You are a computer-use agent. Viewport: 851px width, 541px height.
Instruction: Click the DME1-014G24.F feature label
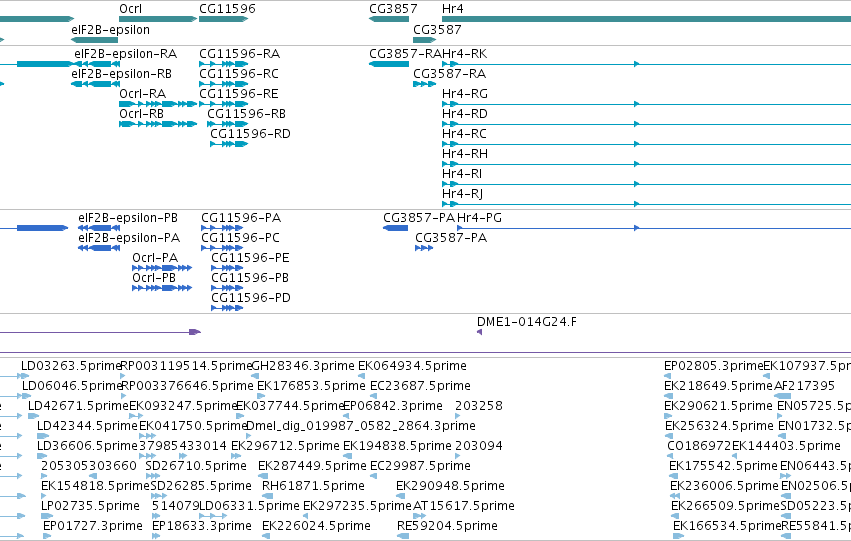[527, 322]
